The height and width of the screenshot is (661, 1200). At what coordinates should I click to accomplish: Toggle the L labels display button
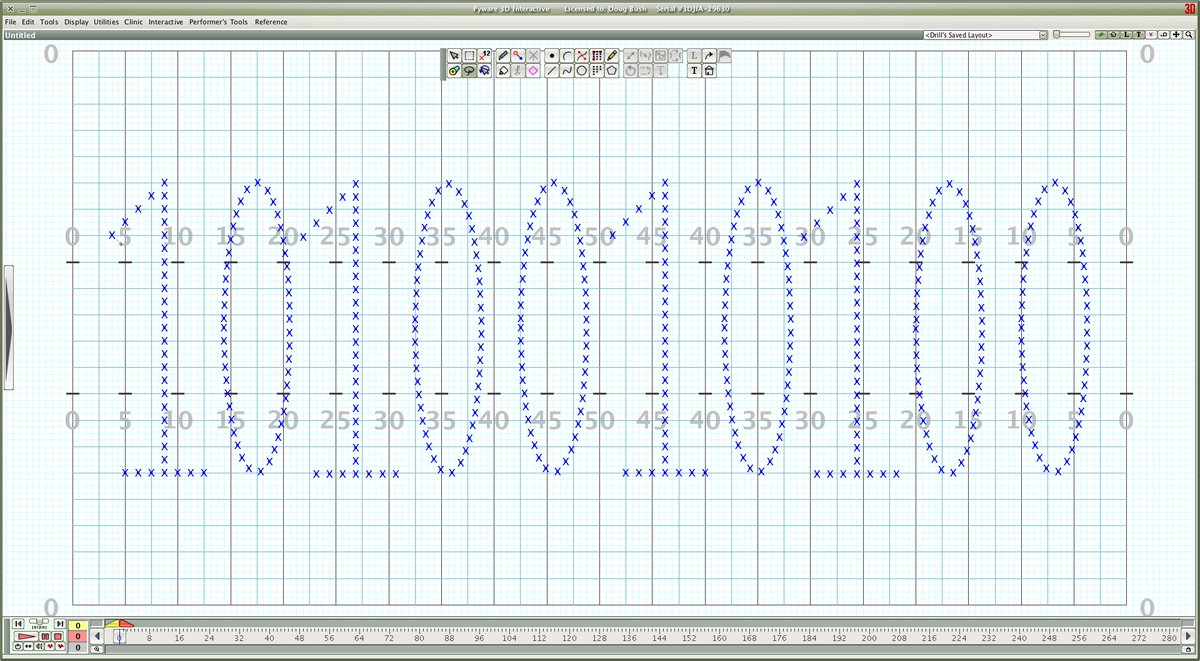coord(1126,35)
